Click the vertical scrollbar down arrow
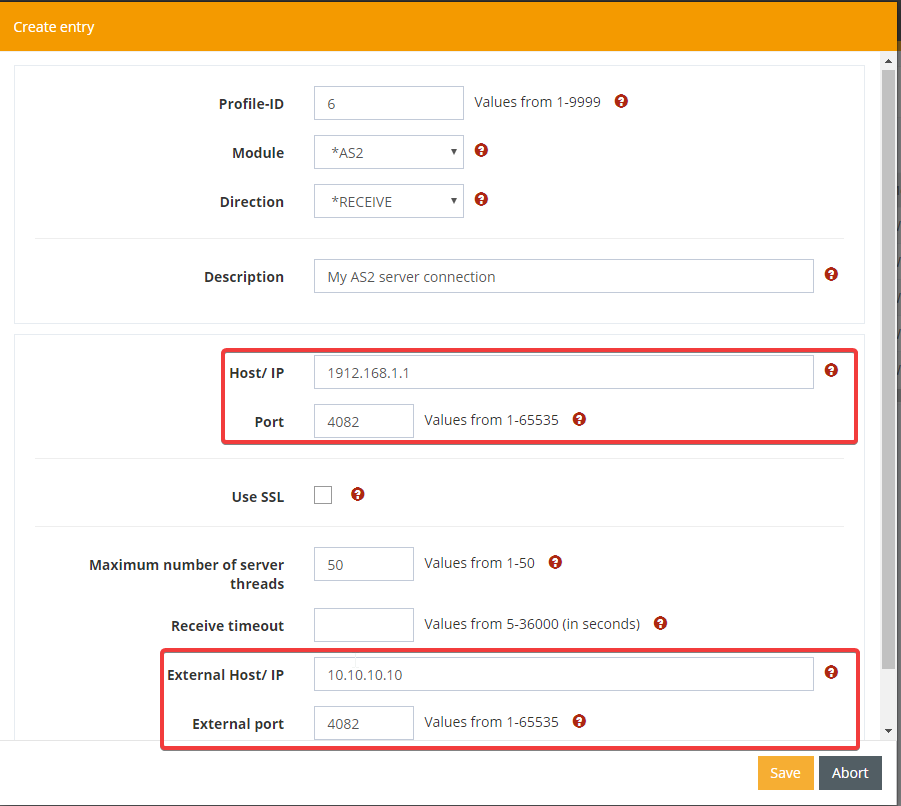901x806 pixels. [888, 731]
